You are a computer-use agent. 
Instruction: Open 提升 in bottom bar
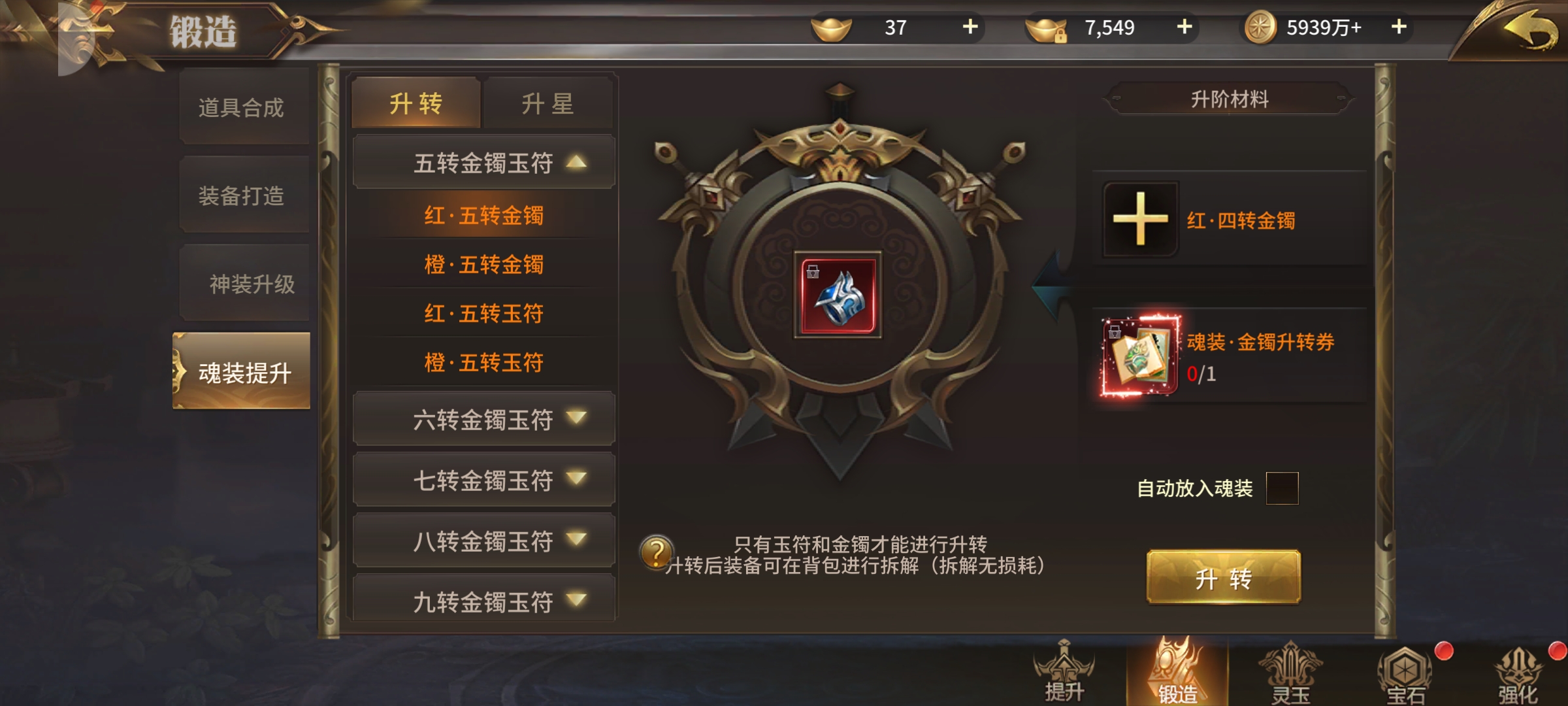1064,672
